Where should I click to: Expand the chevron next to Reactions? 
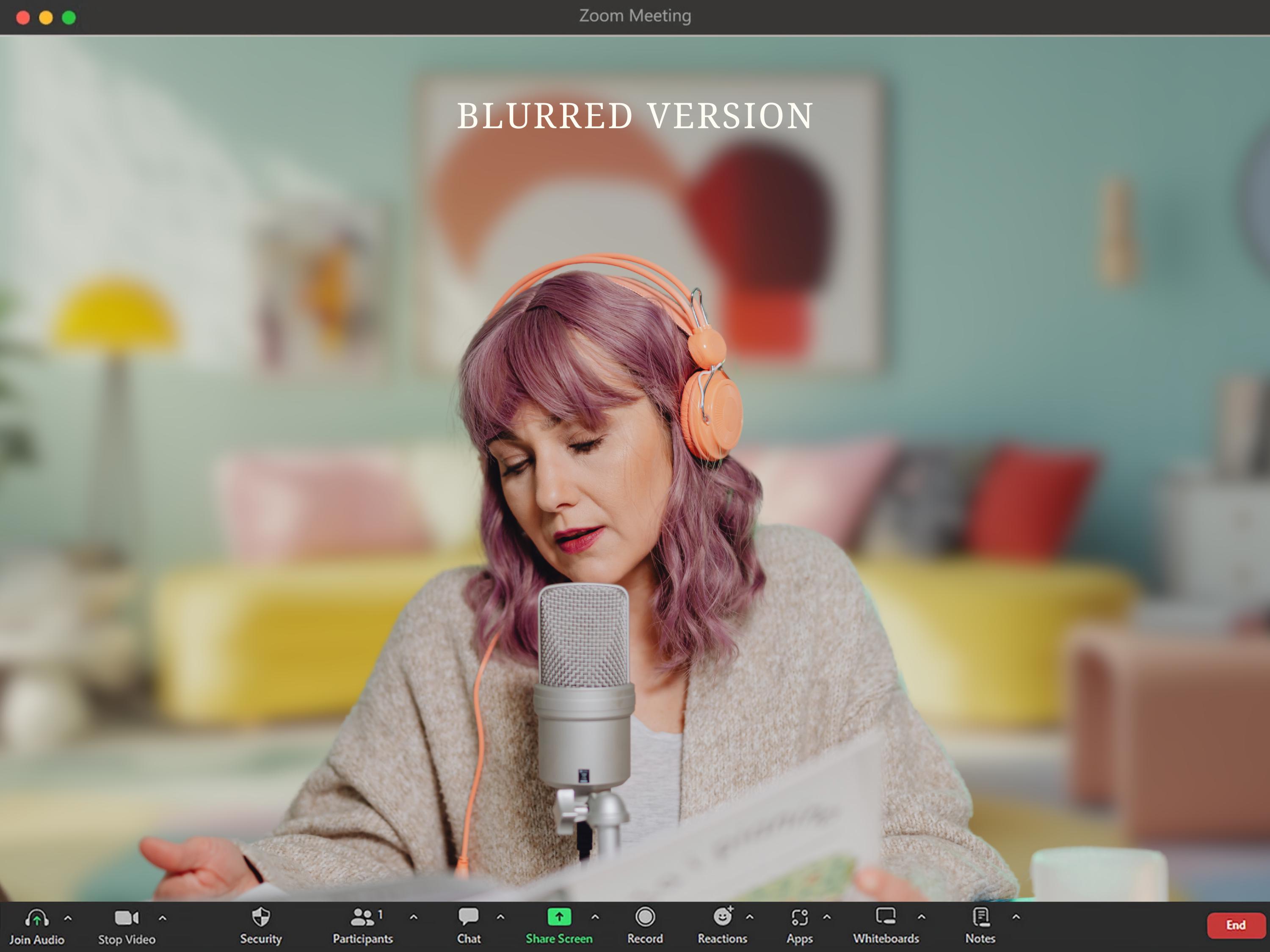coord(750,917)
